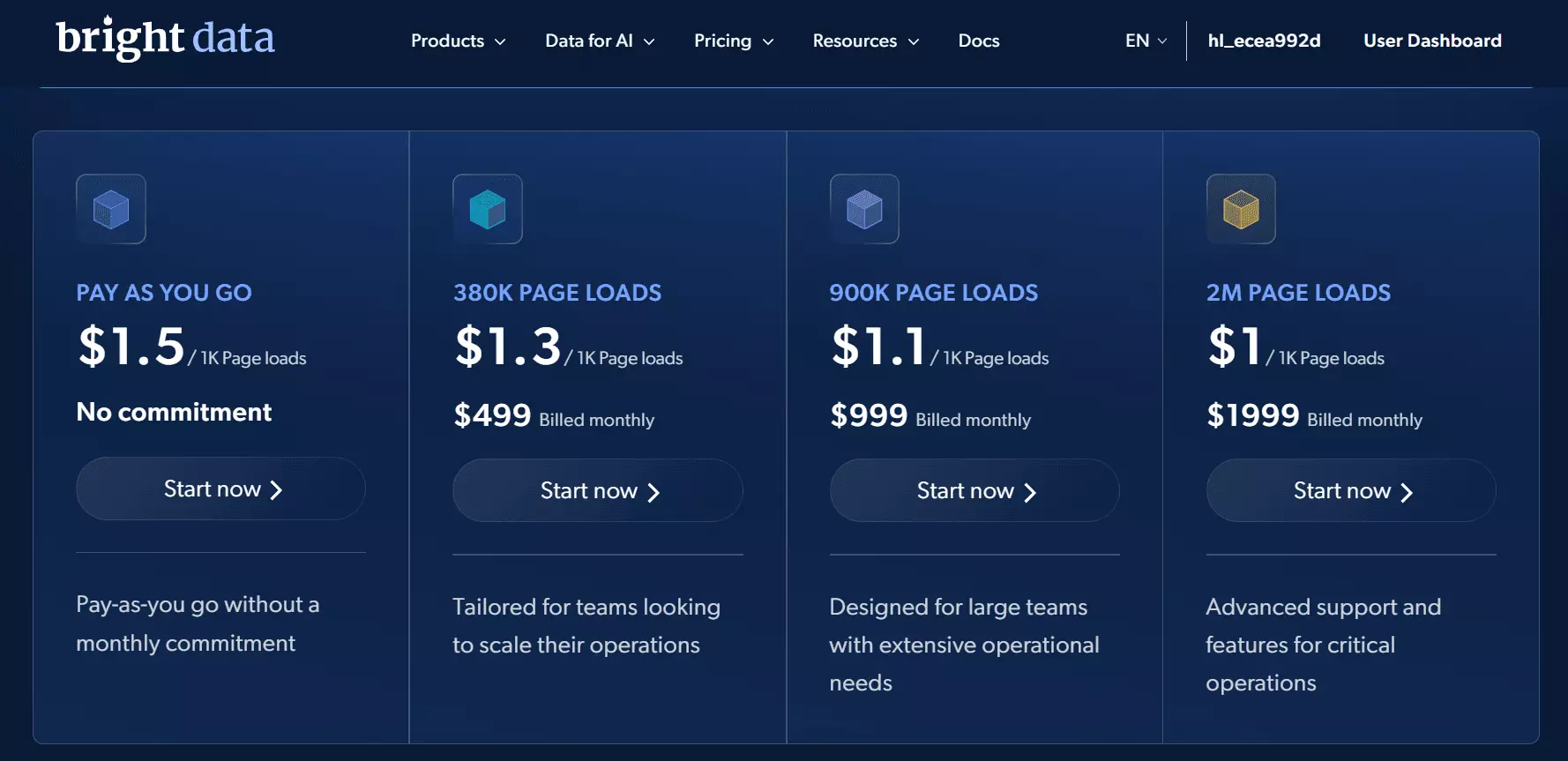Viewport: 1568px width, 761px height.
Task: Click the 380K PAGE LOADS heading
Action: point(557,293)
